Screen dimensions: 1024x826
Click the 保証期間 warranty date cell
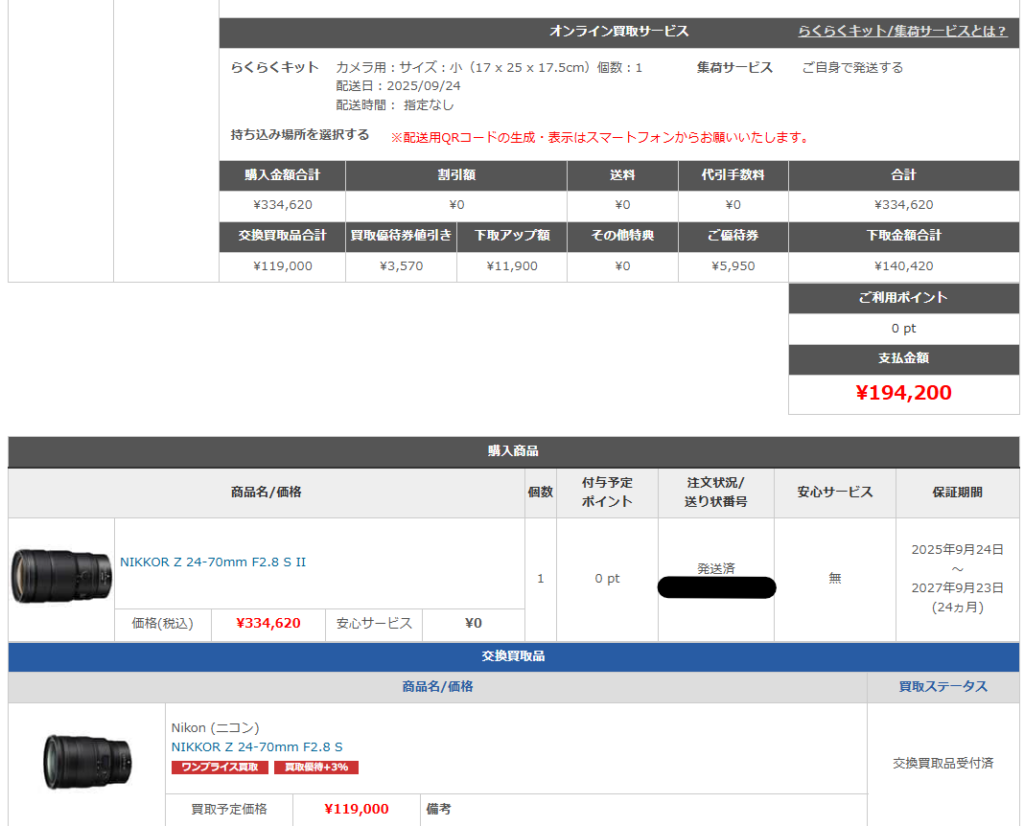(957, 578)
